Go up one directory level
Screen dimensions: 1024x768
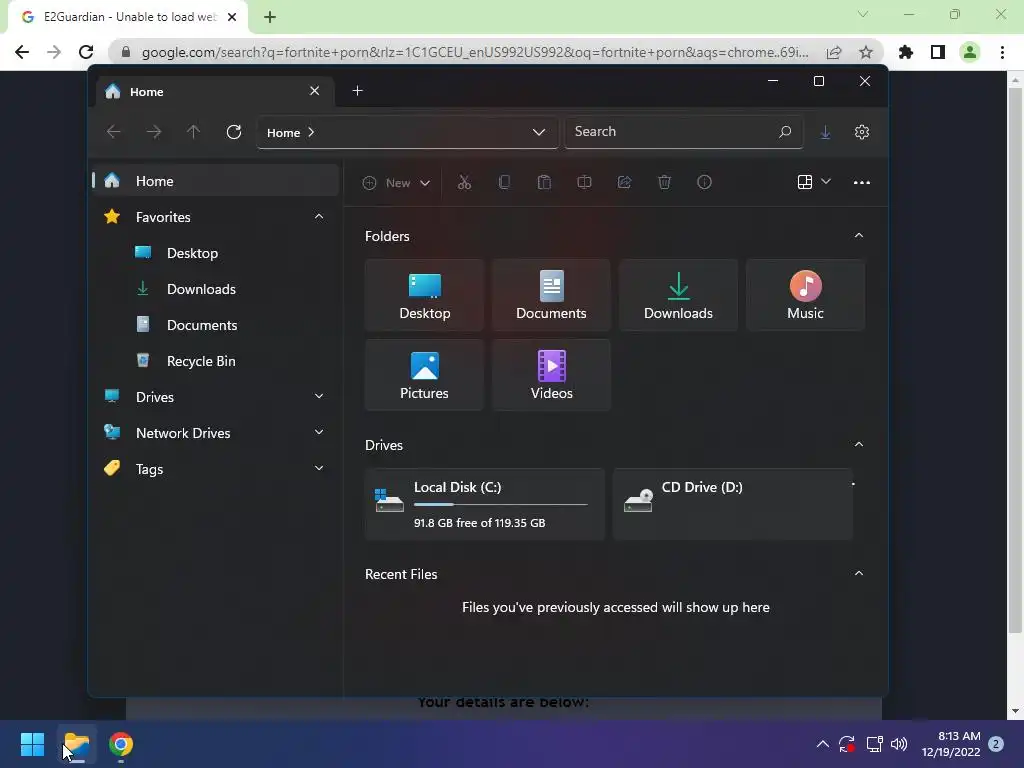tap(193, 132)
